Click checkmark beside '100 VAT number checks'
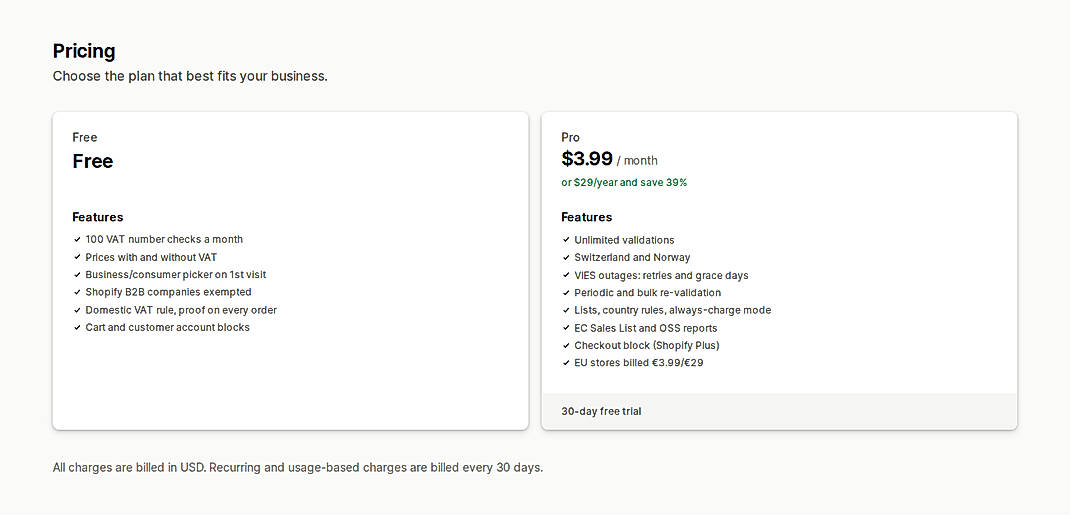 (x=77, y=240)
